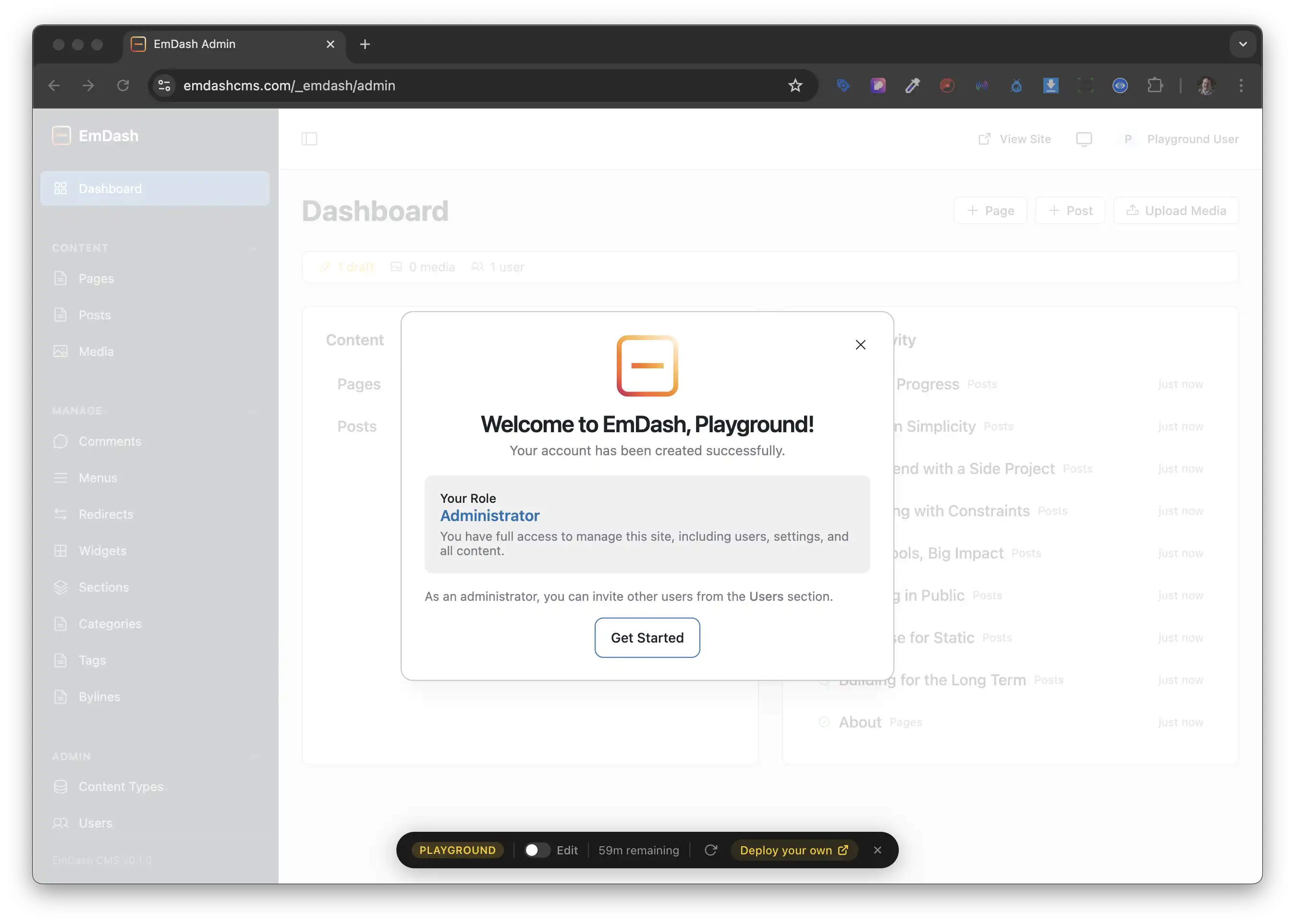Click the Content Types database icon
1295x924 pixels.
(61, 786)
